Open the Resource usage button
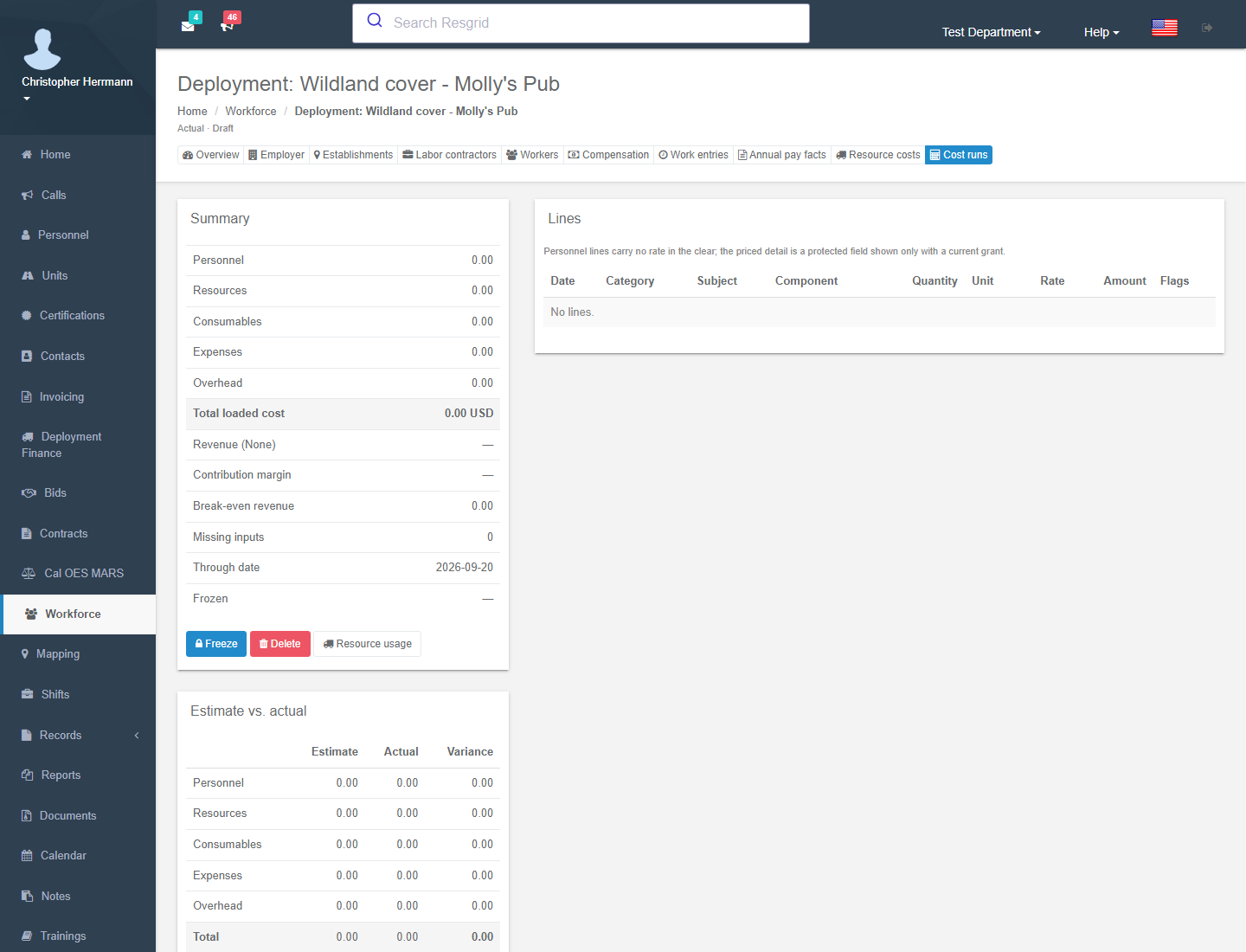Screen dimensions: 1246x952 coord(368,644)
